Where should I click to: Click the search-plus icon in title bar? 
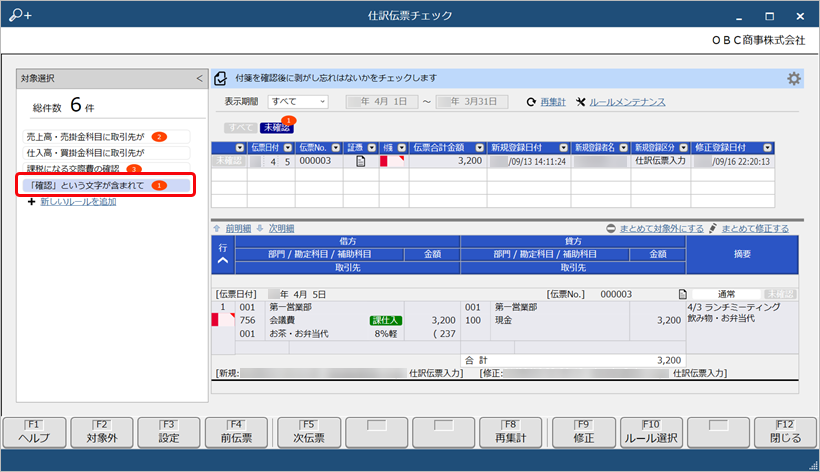pos(20,15)
